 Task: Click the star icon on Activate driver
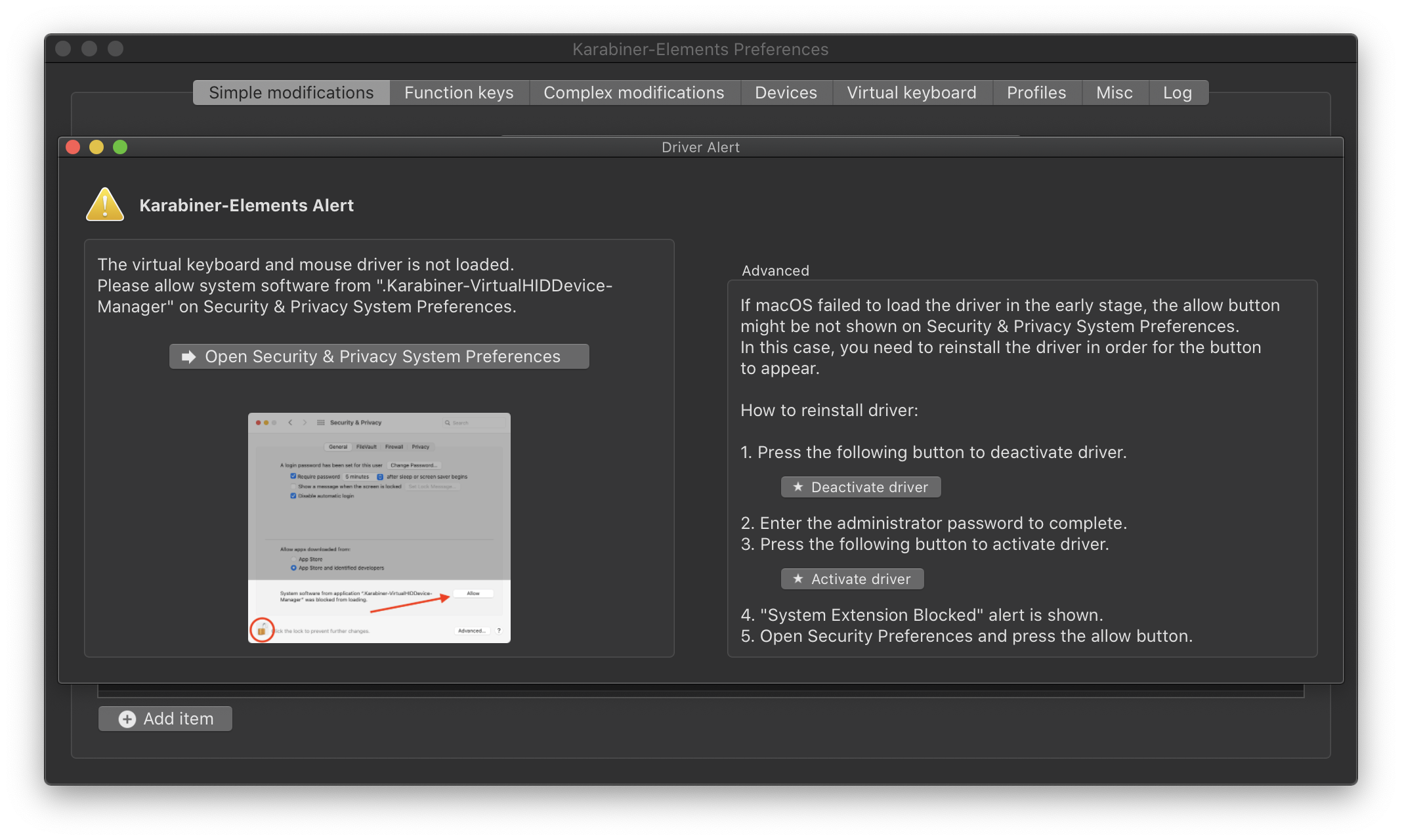point(798,579)
